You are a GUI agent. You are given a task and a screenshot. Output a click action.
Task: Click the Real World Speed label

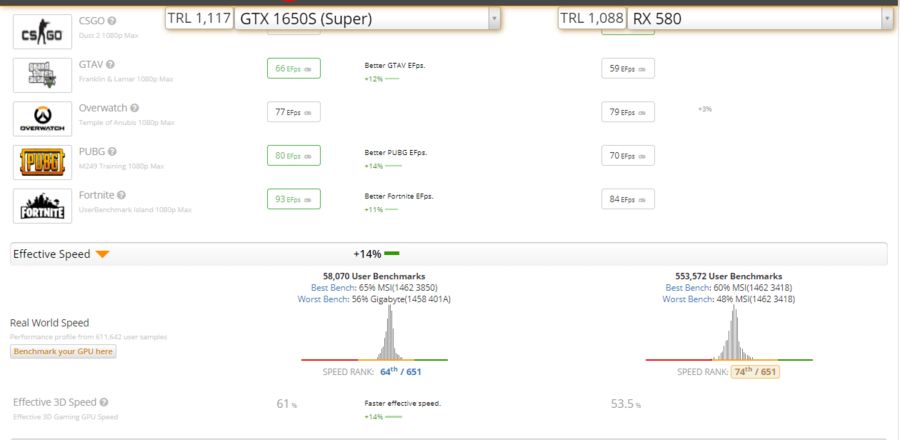tap(49, 323)
